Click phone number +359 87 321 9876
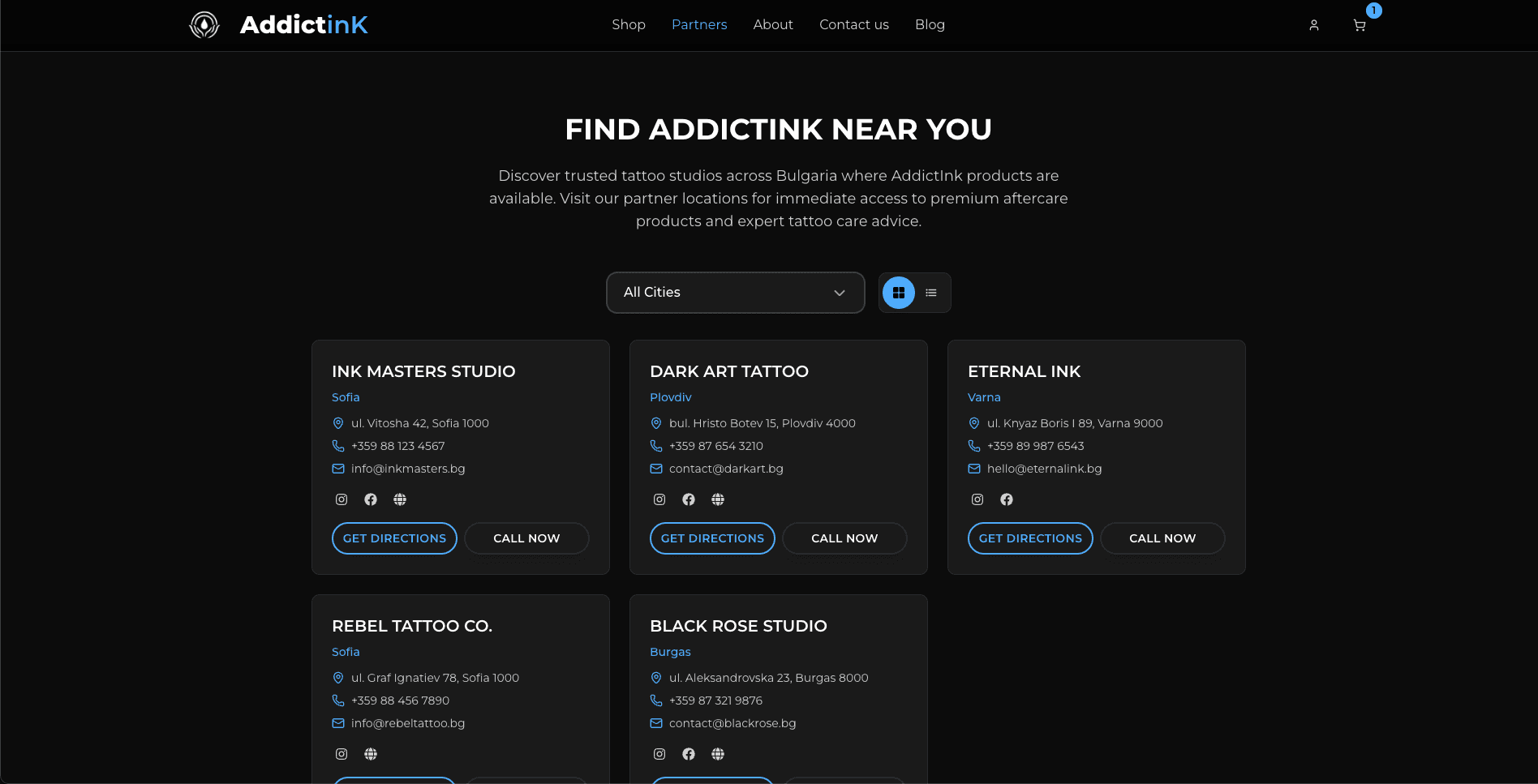This screenshot has width=1538, height=784. (x=716, y=700)
